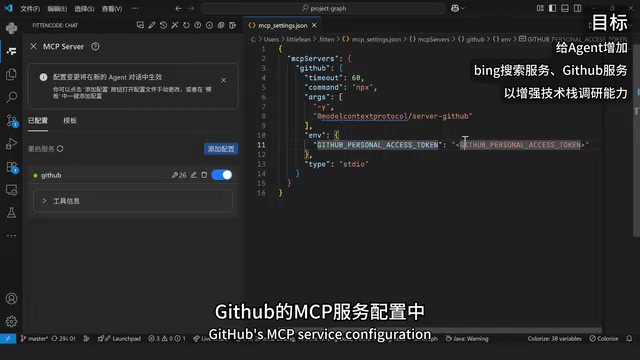Open the Accounts menu
Viewport: 640px width, 360px height.
(11, 299)
